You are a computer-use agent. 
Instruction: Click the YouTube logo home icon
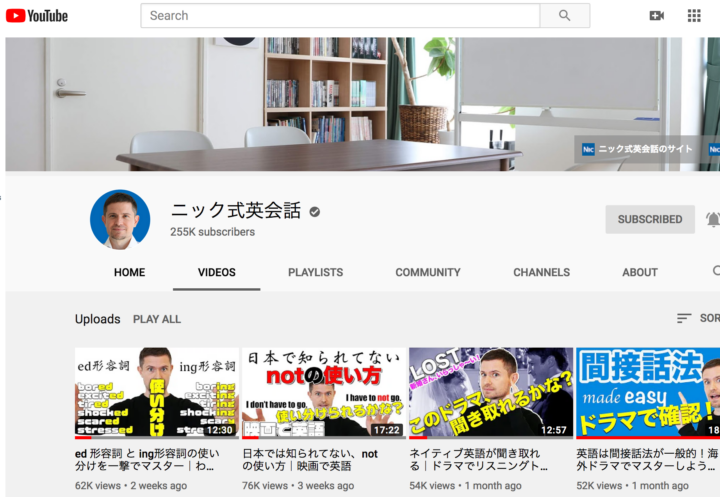coord(37,16)
